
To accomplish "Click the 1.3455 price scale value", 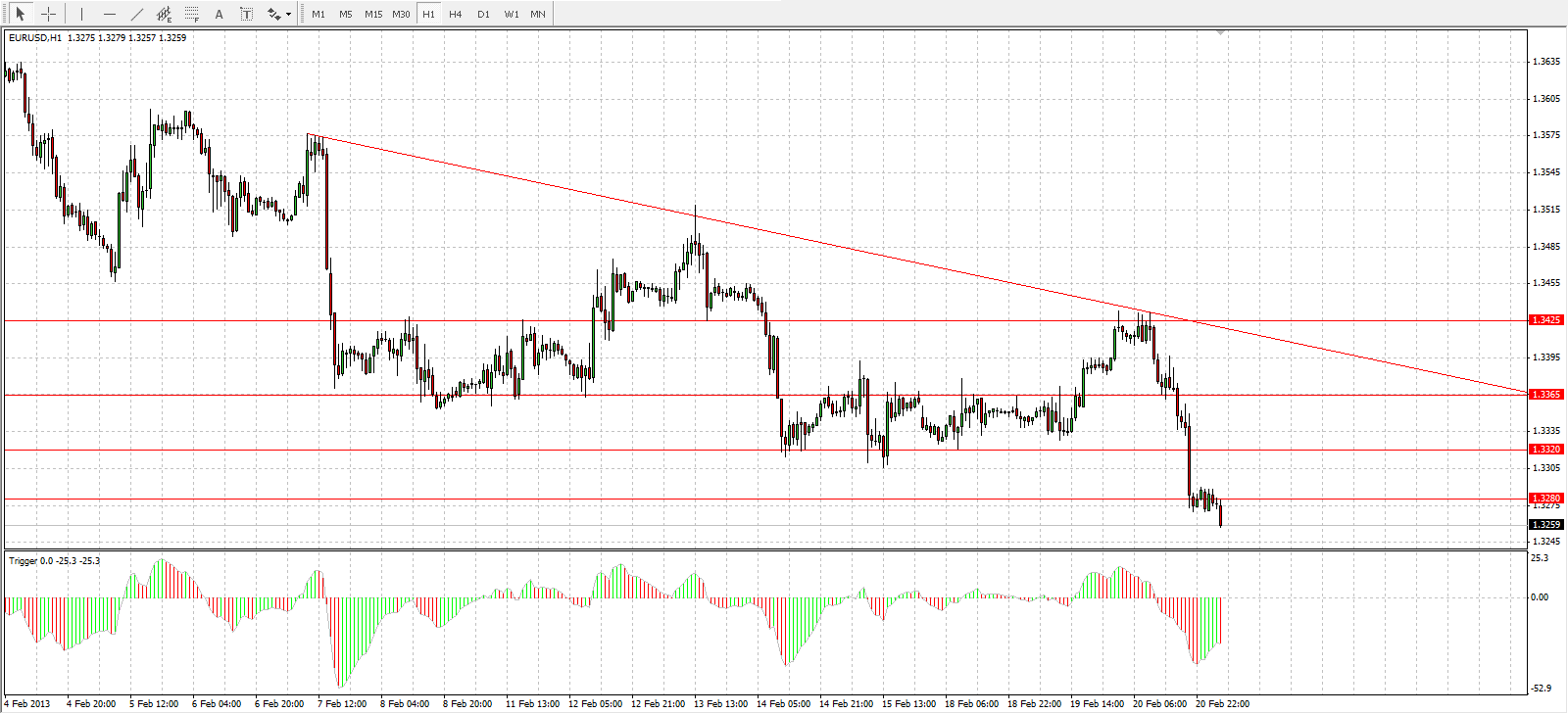I will pos(1546,283).
